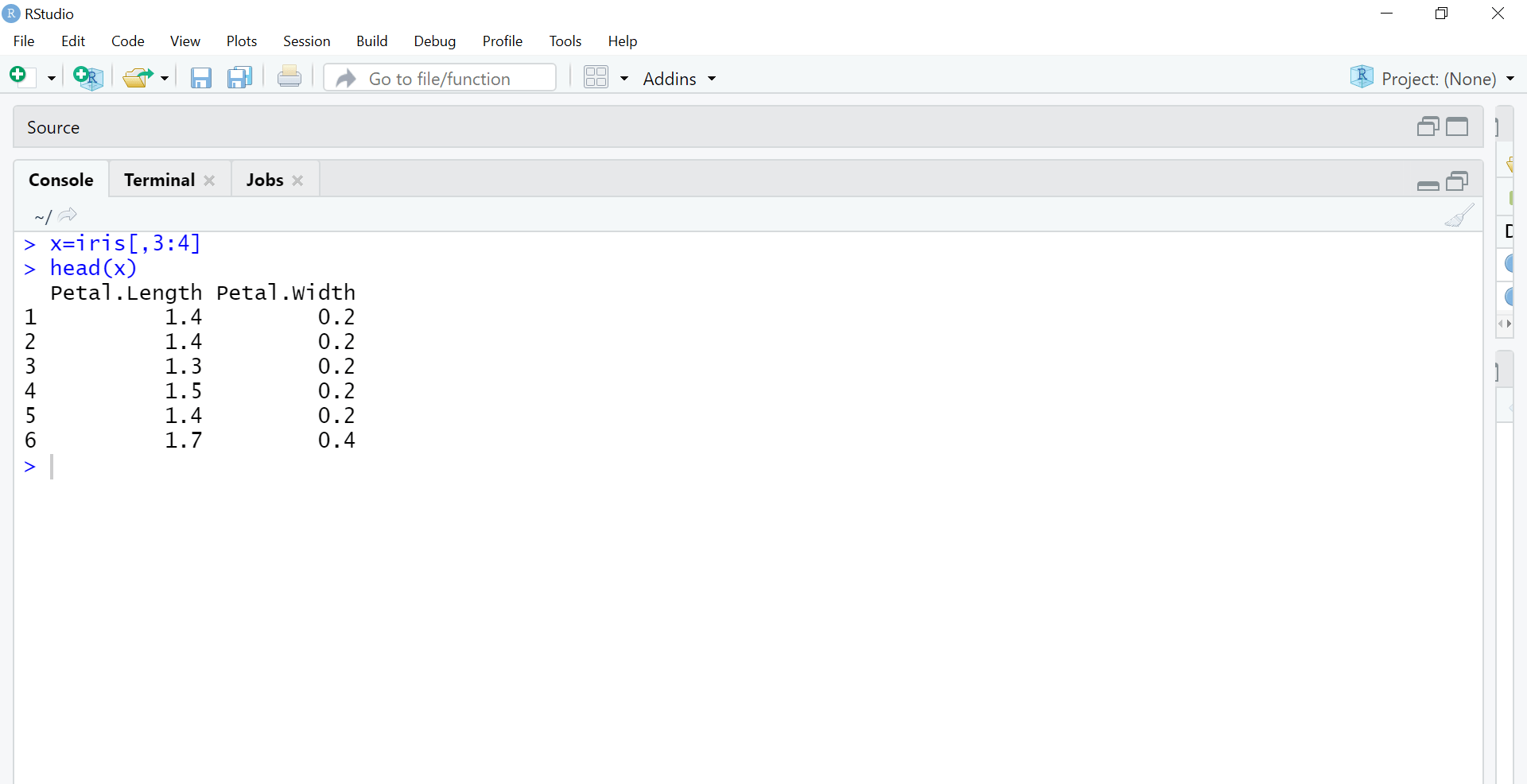Expand the recent files dropdown arrow
Viewport: 1527px width, 784px height.
click(165, 79)
